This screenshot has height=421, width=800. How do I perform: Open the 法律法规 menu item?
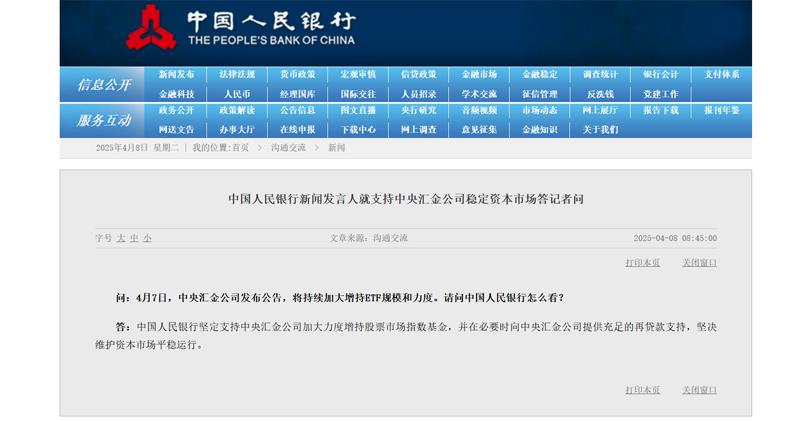(237, 75)
